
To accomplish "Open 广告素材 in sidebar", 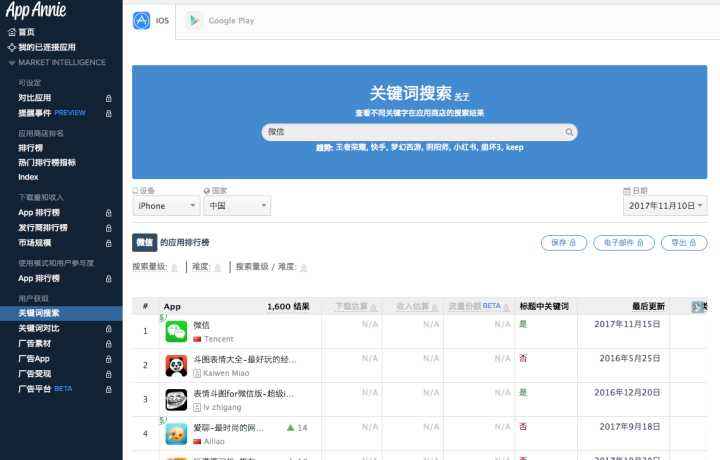I will coord(35,343).
